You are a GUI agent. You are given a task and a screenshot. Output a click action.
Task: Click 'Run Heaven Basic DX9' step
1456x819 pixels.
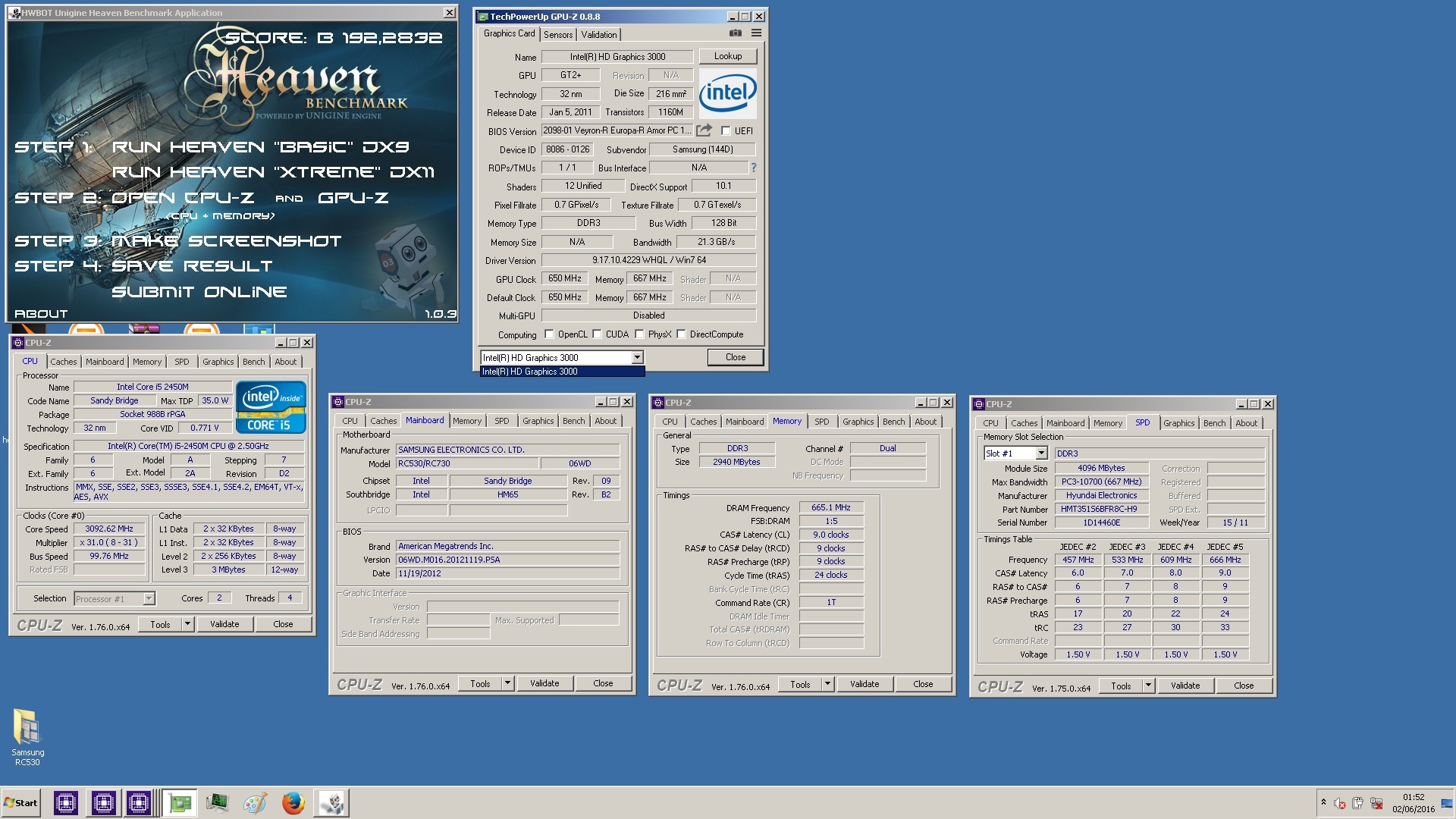(260, 147)
